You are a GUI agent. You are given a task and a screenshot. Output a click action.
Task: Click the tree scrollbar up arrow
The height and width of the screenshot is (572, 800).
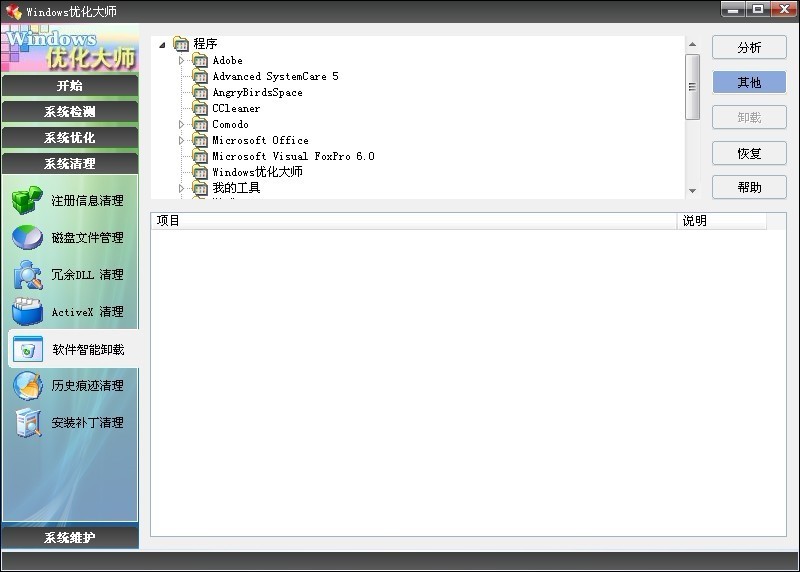pyautogui.click(x=692, y=44)
